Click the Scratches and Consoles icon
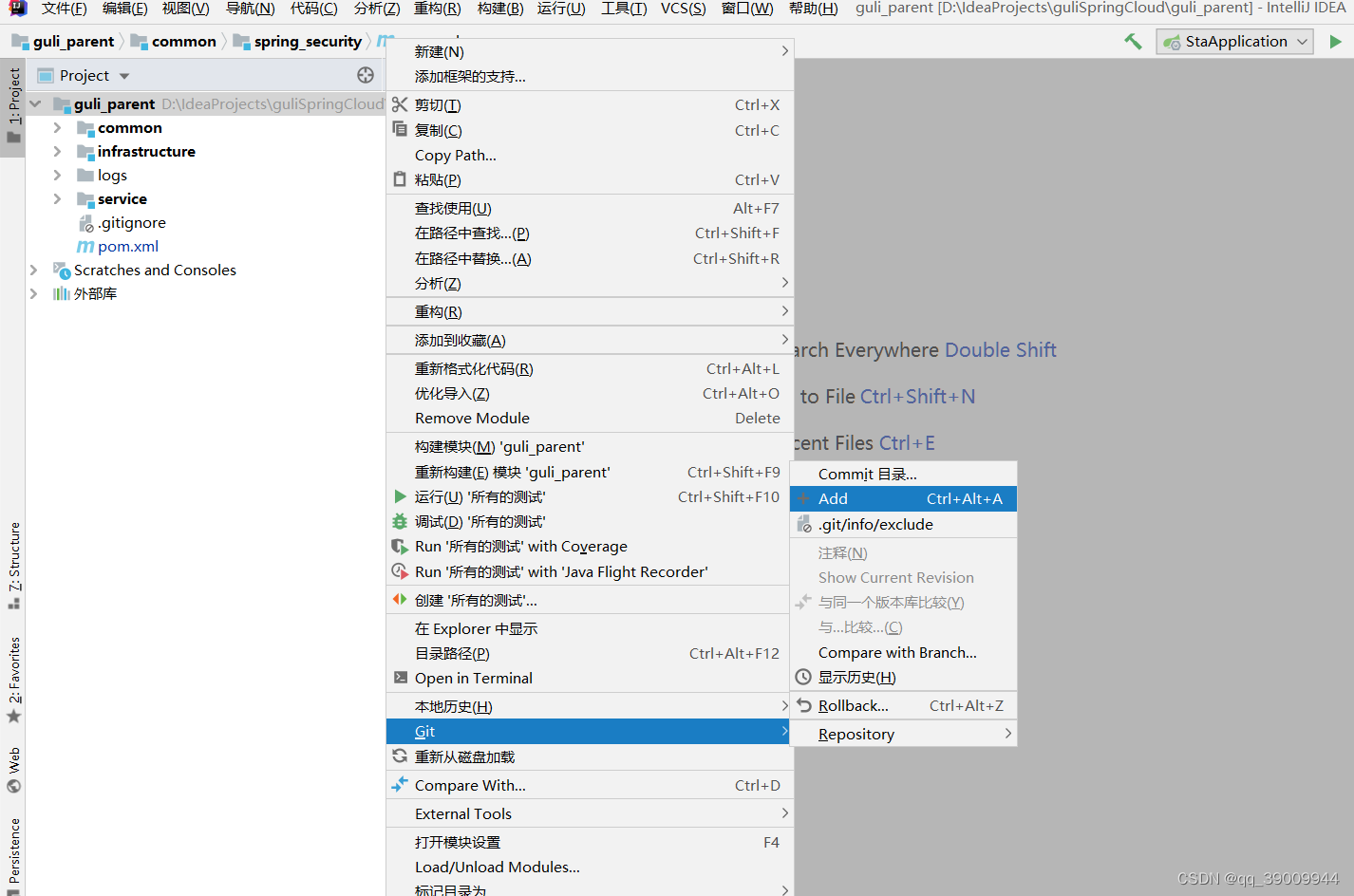The image size is (1354, 896). pyautogui.click(x=62, y=271)
